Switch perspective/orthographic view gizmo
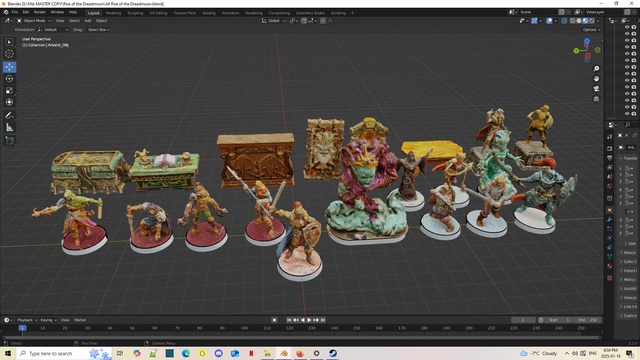Image resolution: width=640 pixels, height=360 pixels. point(596,99)
